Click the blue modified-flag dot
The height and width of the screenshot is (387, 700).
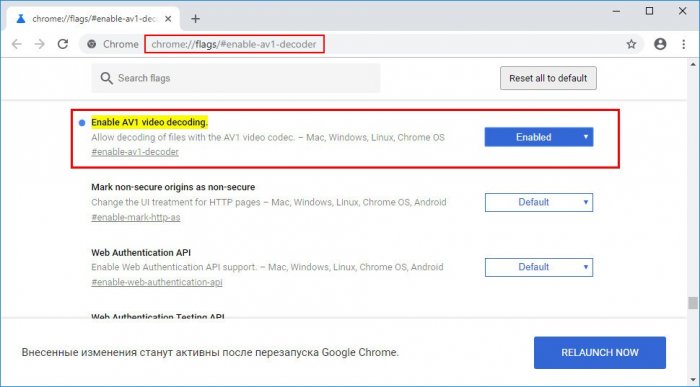point(82,123)
